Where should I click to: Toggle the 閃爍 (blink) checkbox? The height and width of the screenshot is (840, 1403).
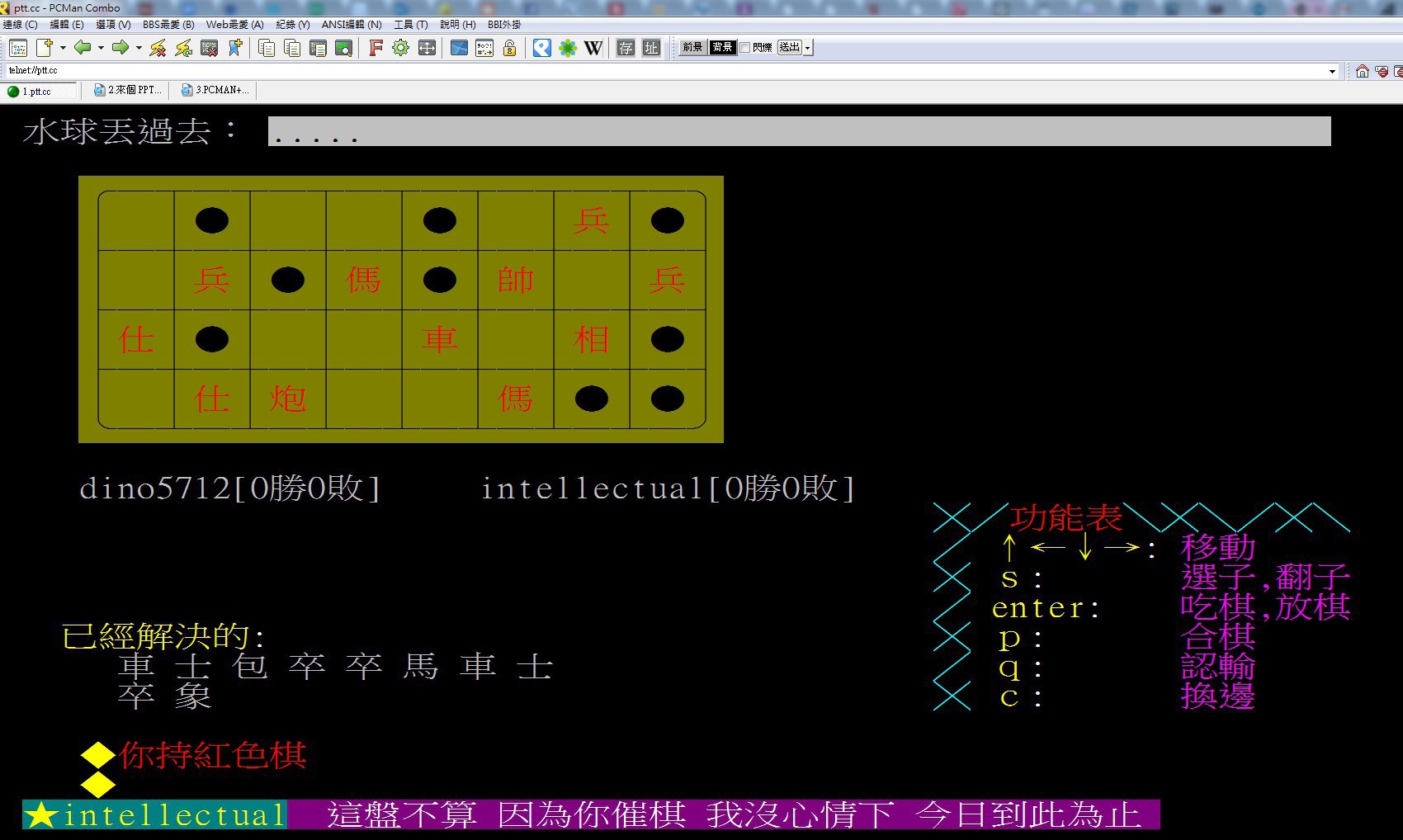click(745, 48)
